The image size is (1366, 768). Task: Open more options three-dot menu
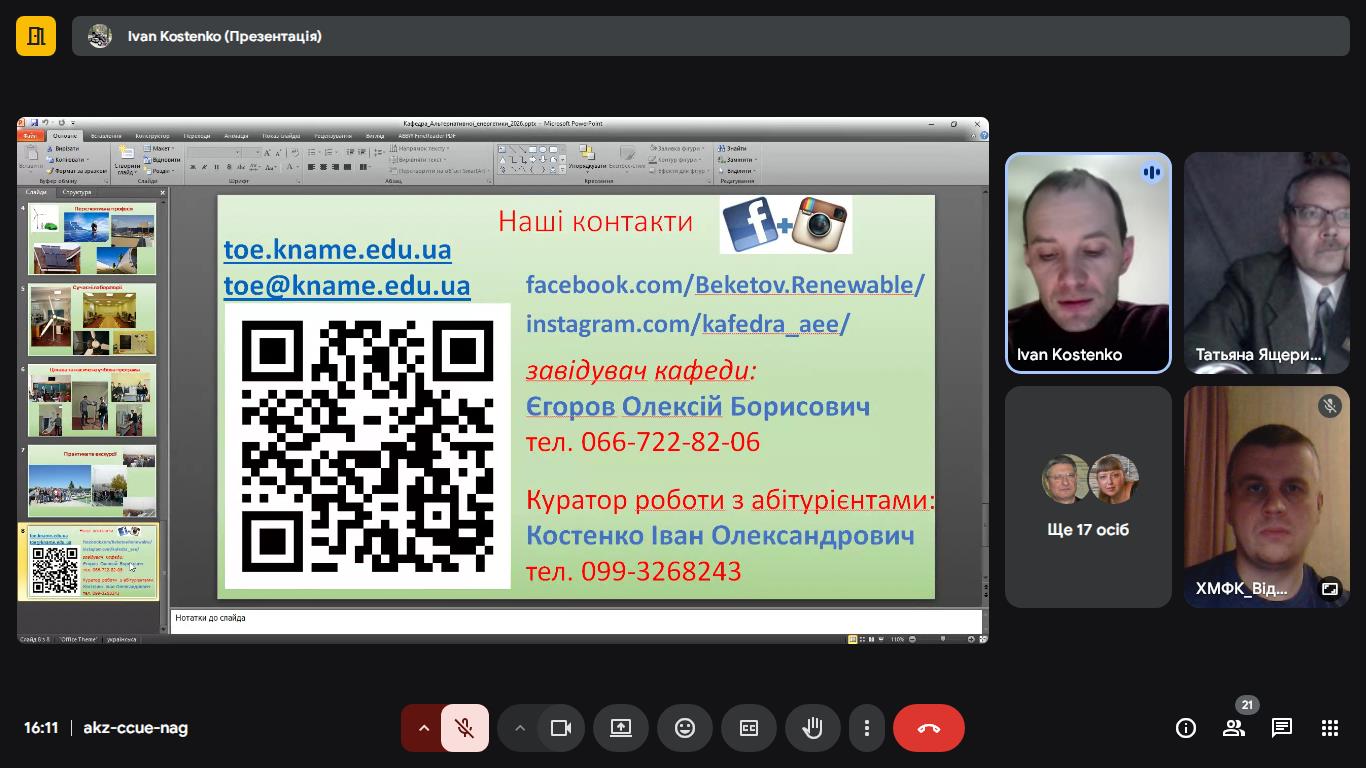click(x=867, y=728)
